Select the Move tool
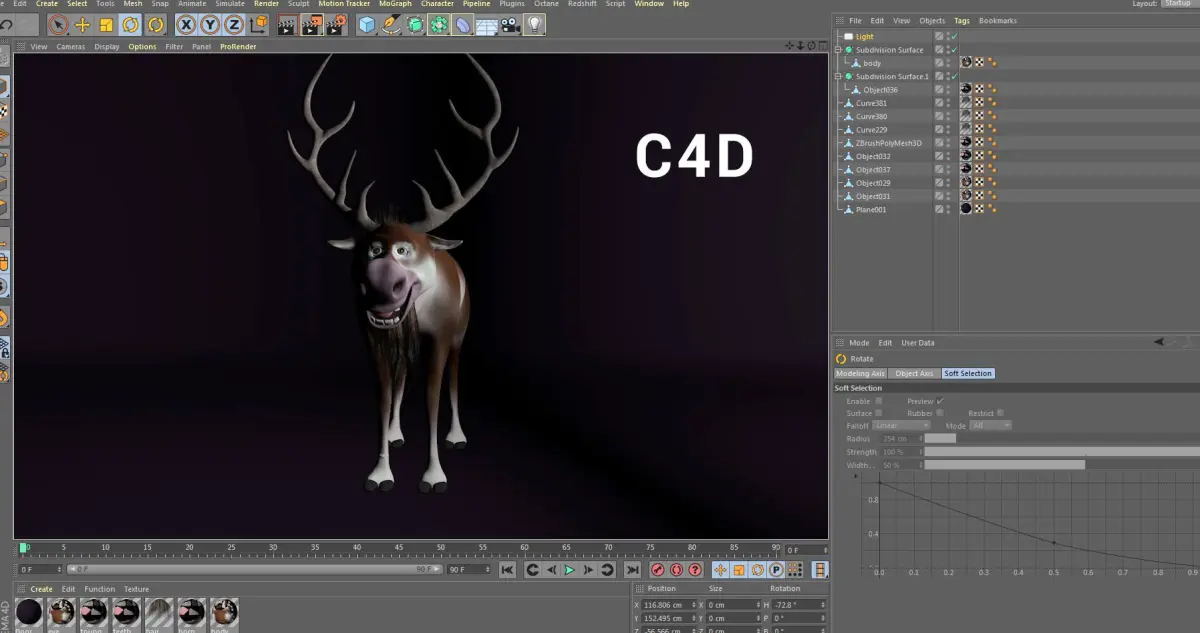 82,25
